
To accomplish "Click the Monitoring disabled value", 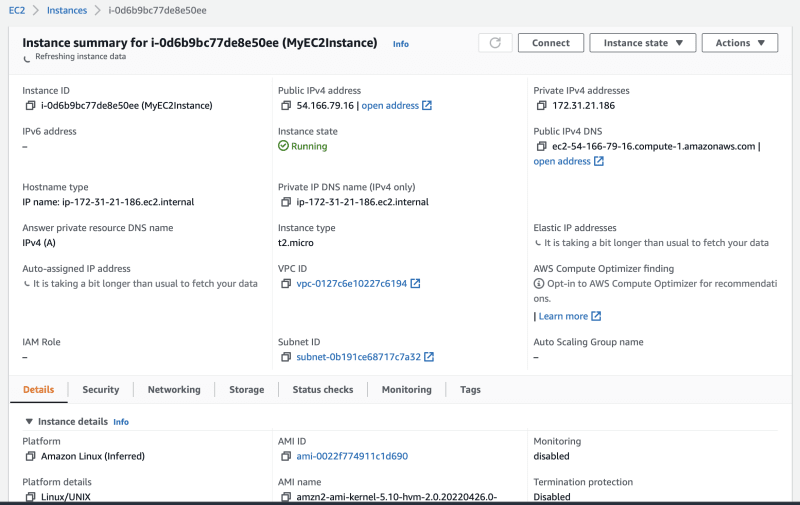I will pyautogui.click(x=551, y=456).
